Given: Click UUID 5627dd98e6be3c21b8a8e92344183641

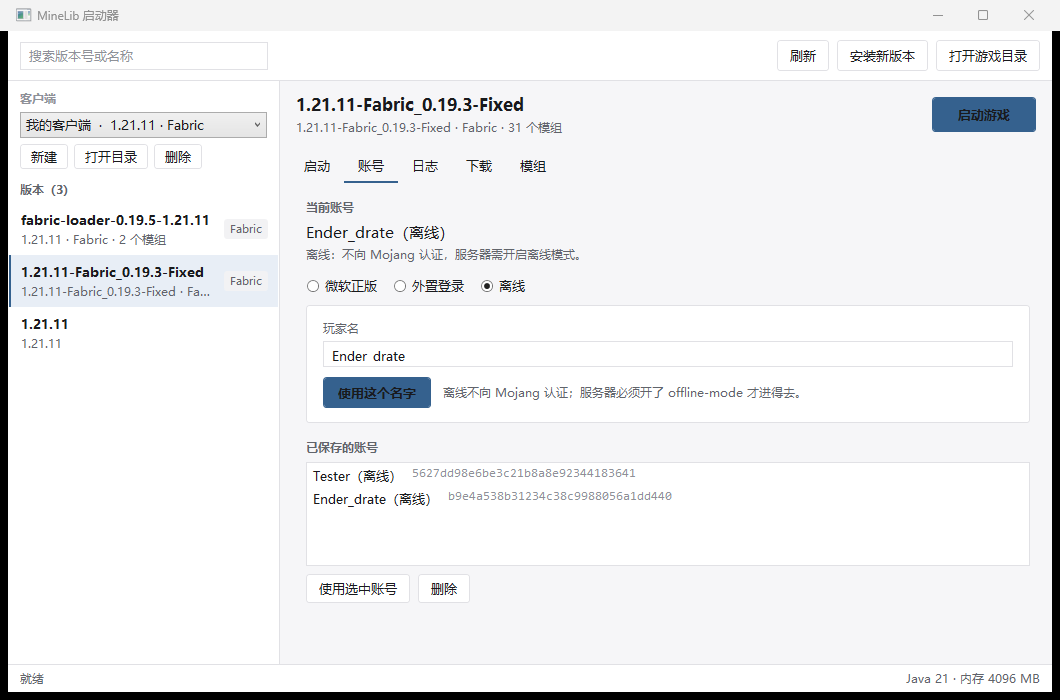Looking at the screenshot, I should pos(524,473).
